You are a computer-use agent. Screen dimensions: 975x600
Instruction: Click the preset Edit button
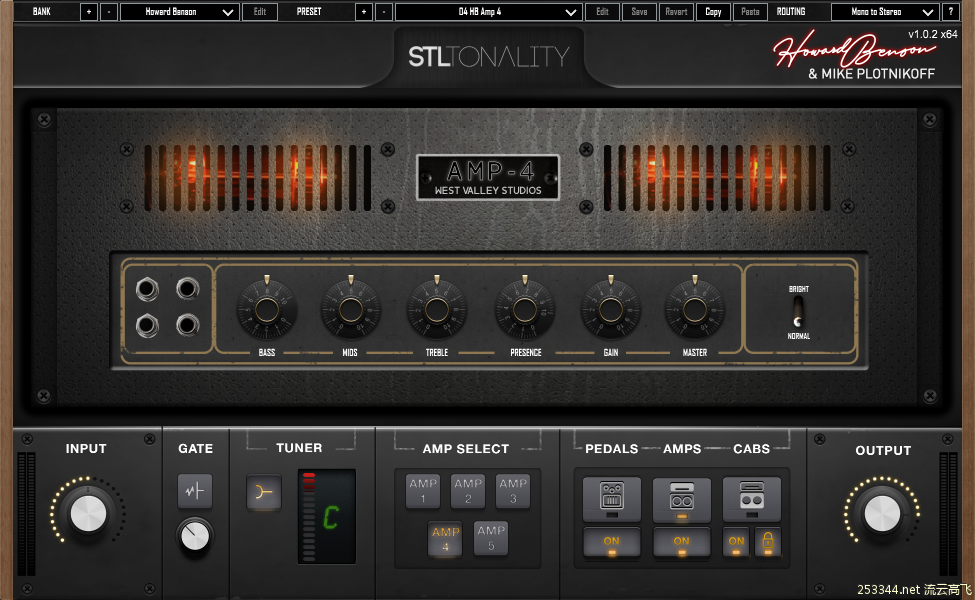(x=603, y=11)
